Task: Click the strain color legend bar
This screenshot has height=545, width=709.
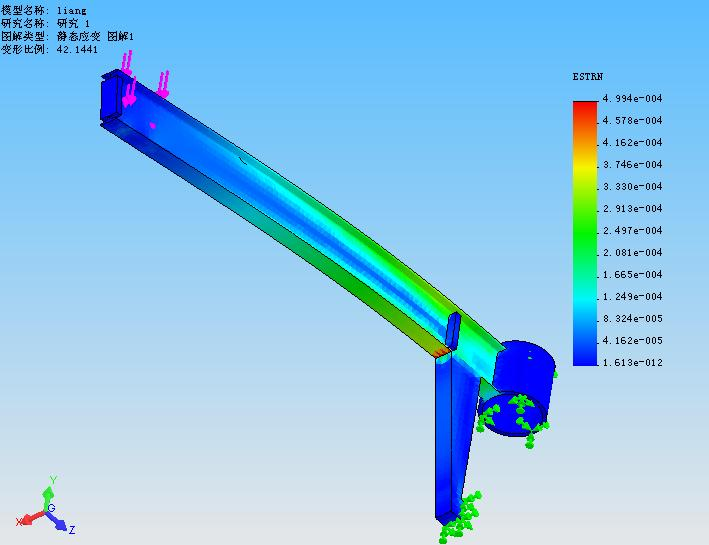Action: (x=585, y=233)
